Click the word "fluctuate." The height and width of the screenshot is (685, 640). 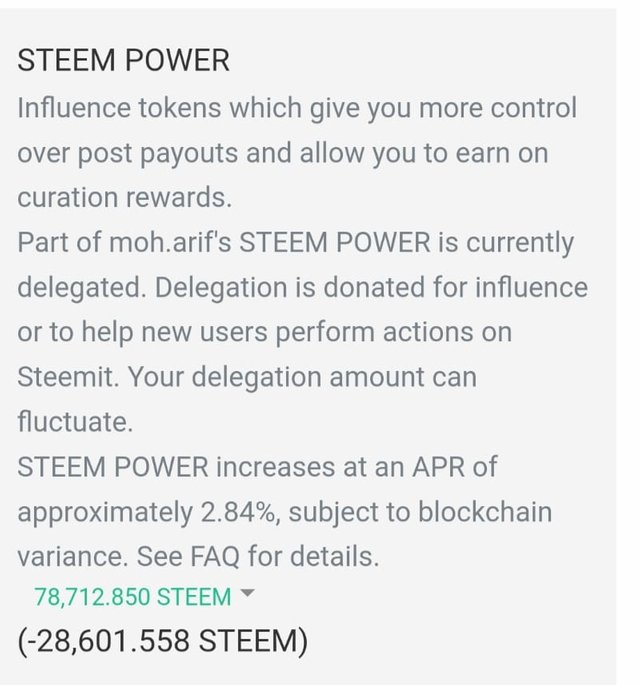click(74, 422)
